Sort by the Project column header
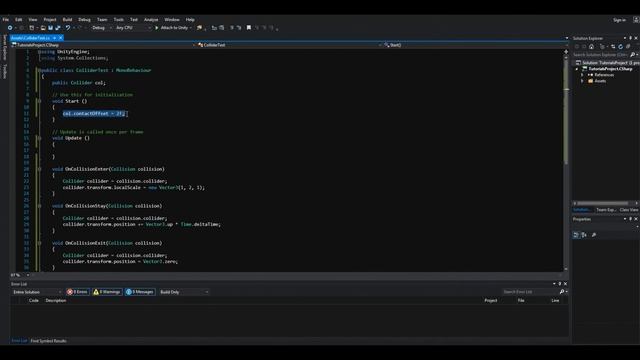The image size is (640, 360). (491, 300)
